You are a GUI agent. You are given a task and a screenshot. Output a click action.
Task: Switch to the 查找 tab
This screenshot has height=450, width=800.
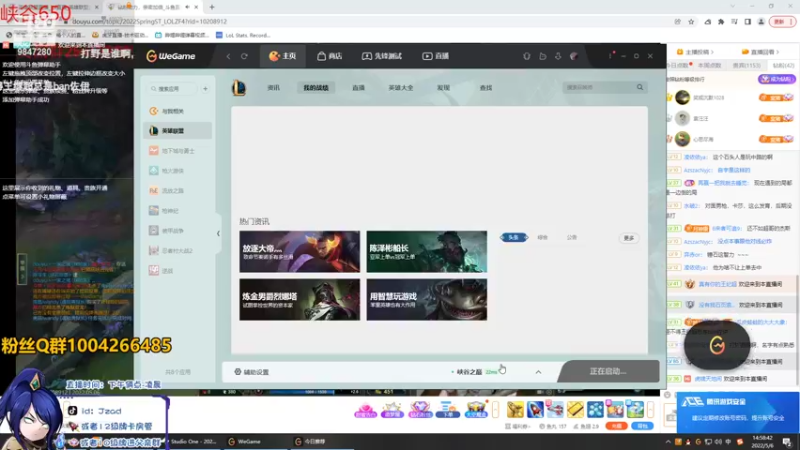pos(486,88)
